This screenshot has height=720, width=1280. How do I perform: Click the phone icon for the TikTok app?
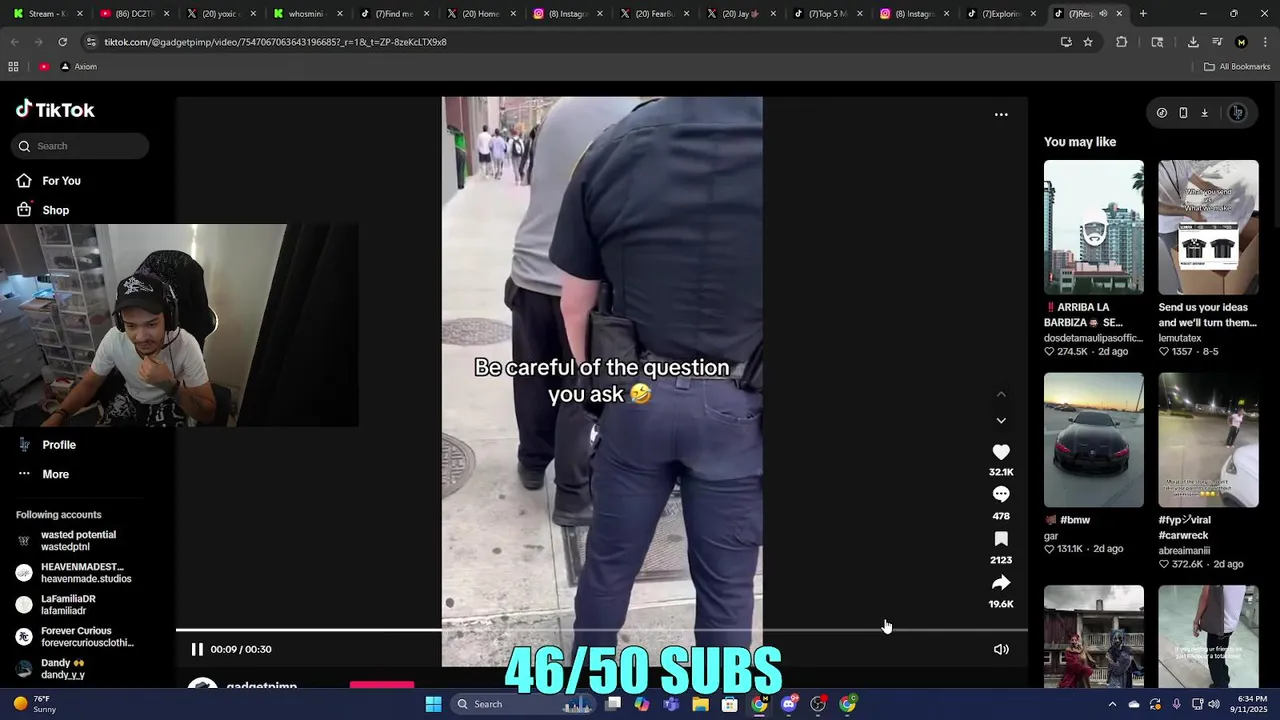tap(1183, 113)
